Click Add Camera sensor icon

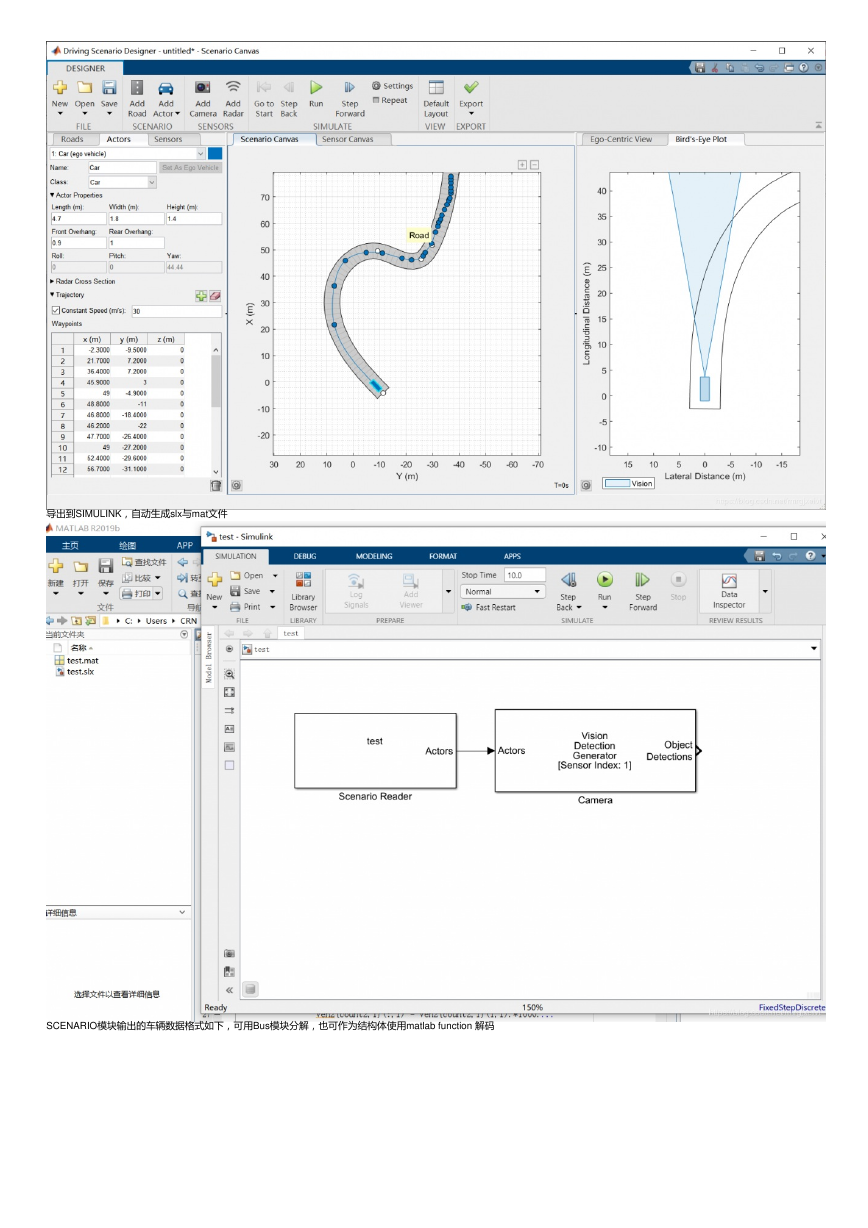(203, 88)
